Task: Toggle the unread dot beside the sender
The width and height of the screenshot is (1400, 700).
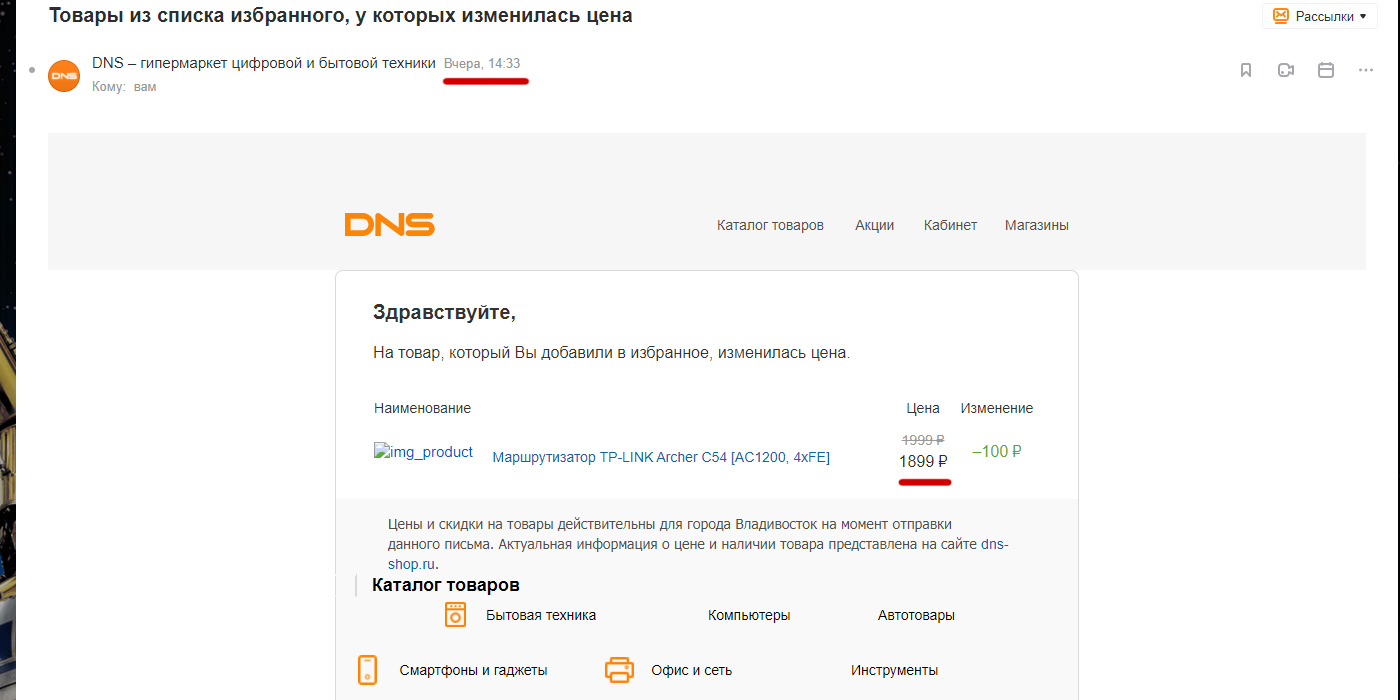Action: pyautogui.click(x=32, y=70)
